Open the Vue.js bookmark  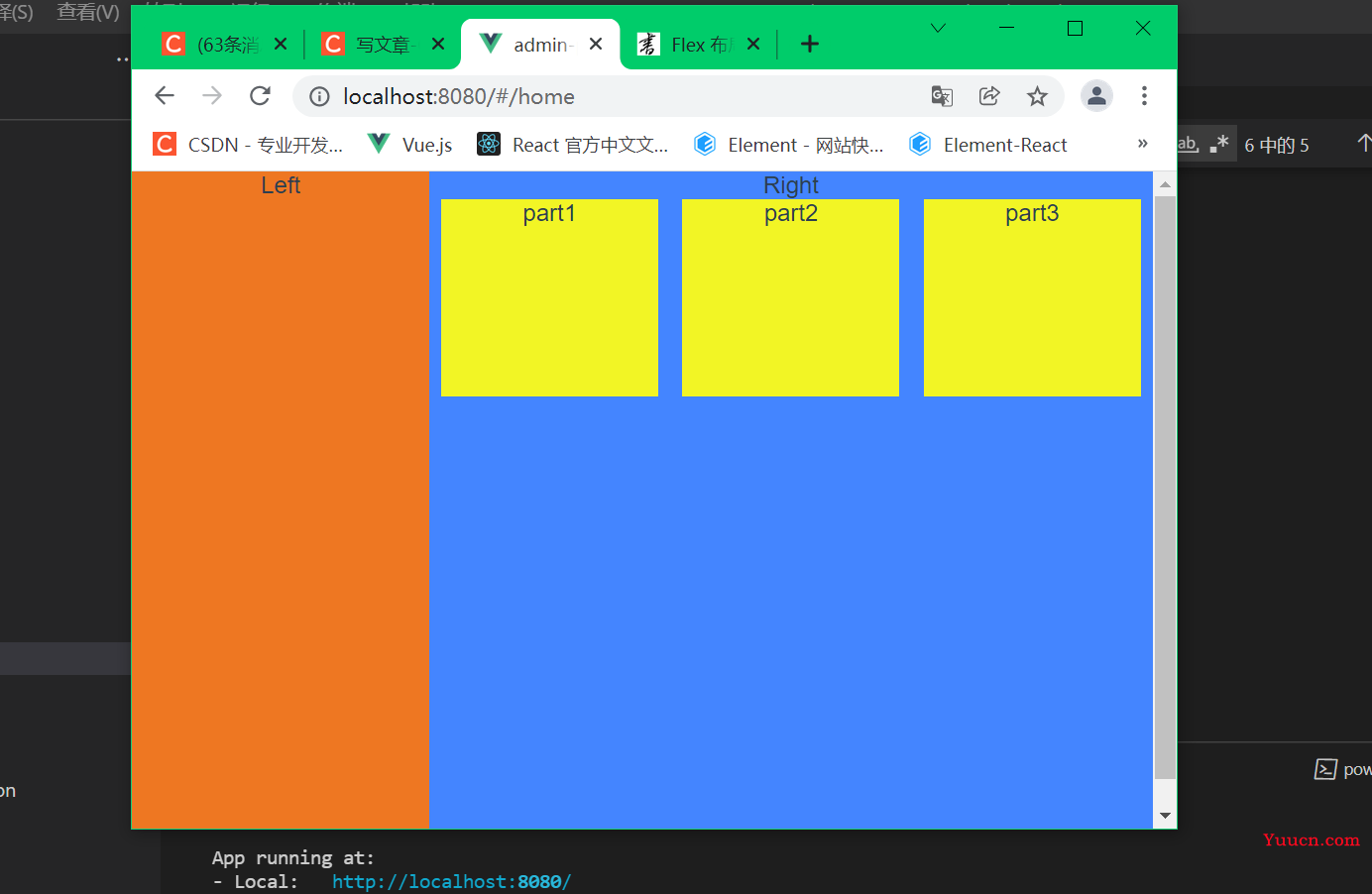pyautogui.click(x=409, y=145)
